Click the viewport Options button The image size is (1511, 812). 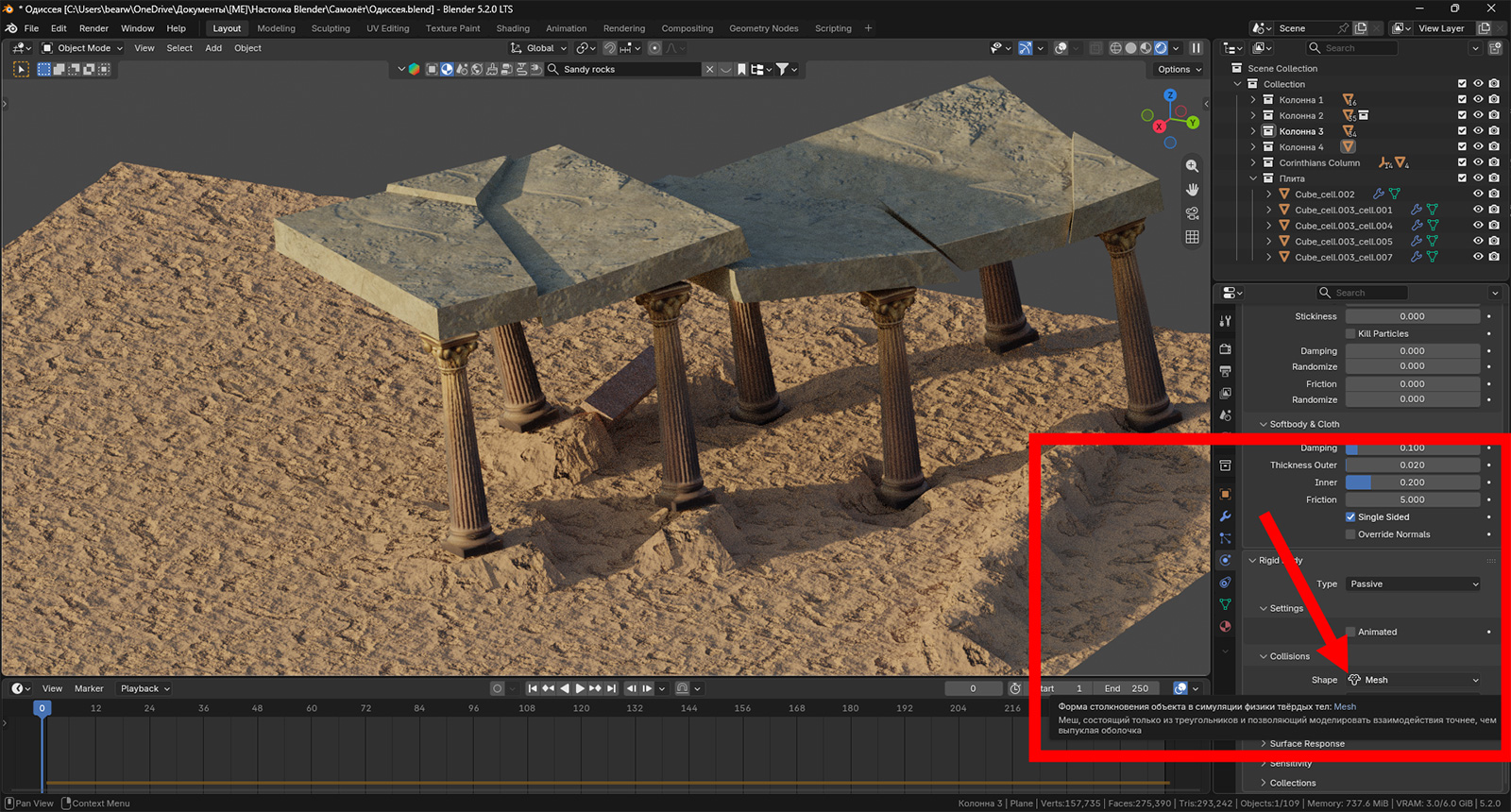1179,69
